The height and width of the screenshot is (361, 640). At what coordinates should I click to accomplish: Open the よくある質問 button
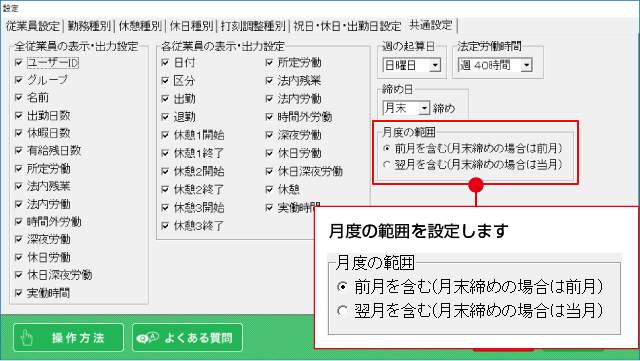[x=187, y=338]
